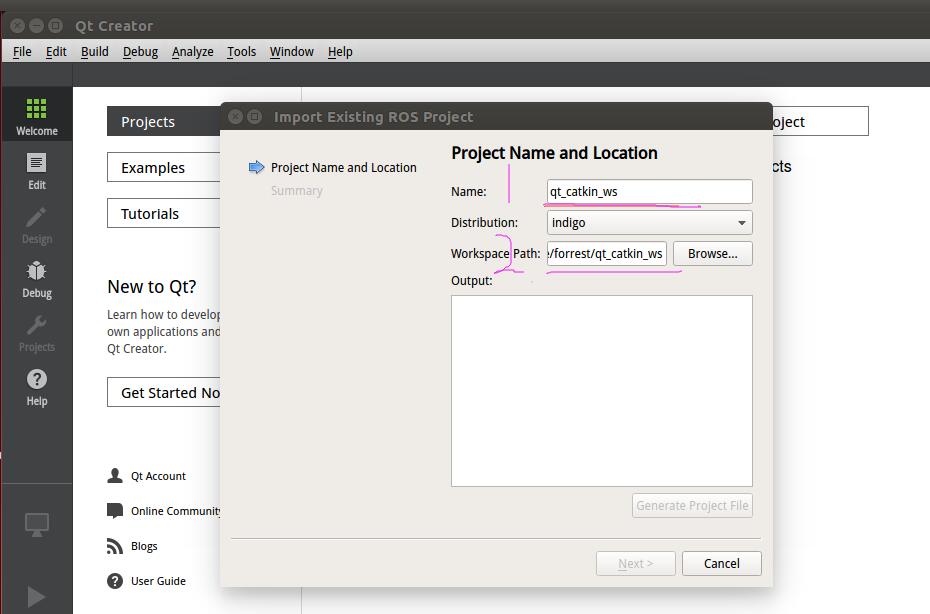Select the Projects tab on Welcome page
Image resolution: width=930 pixels, height=614 pixels.
[164, 122]
